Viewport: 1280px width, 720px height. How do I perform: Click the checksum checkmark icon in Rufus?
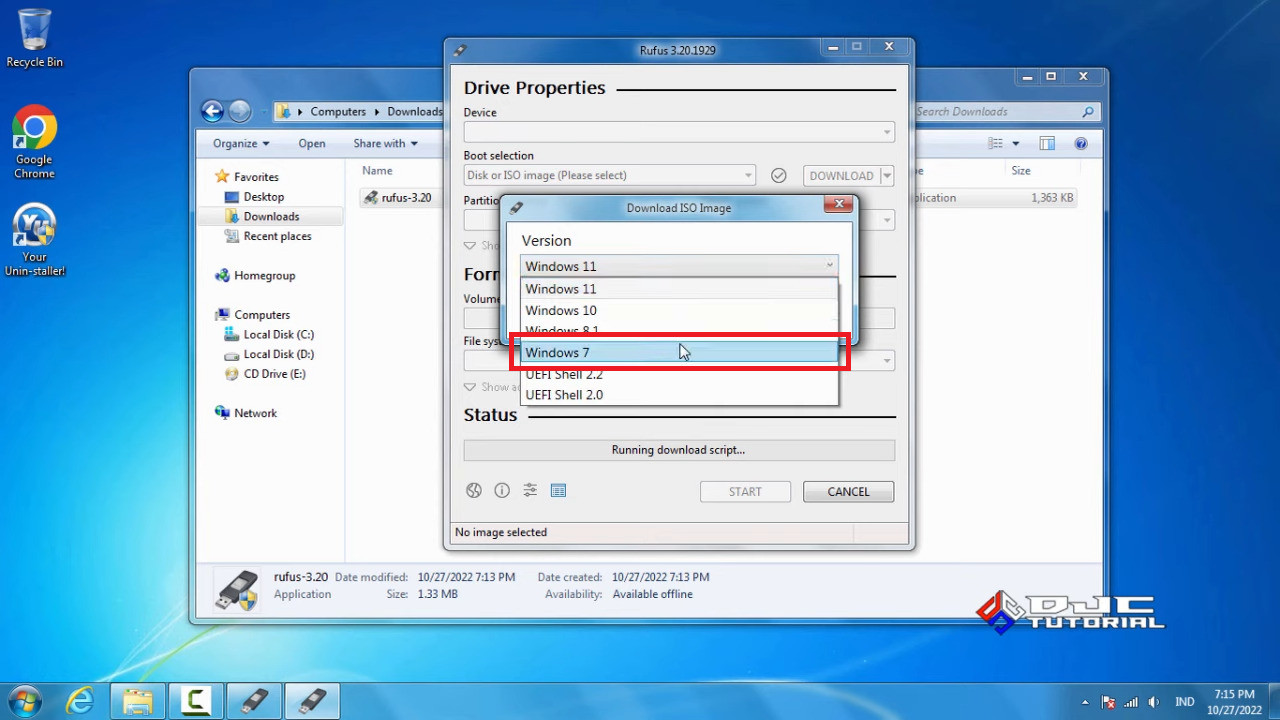tap(779, 175)
